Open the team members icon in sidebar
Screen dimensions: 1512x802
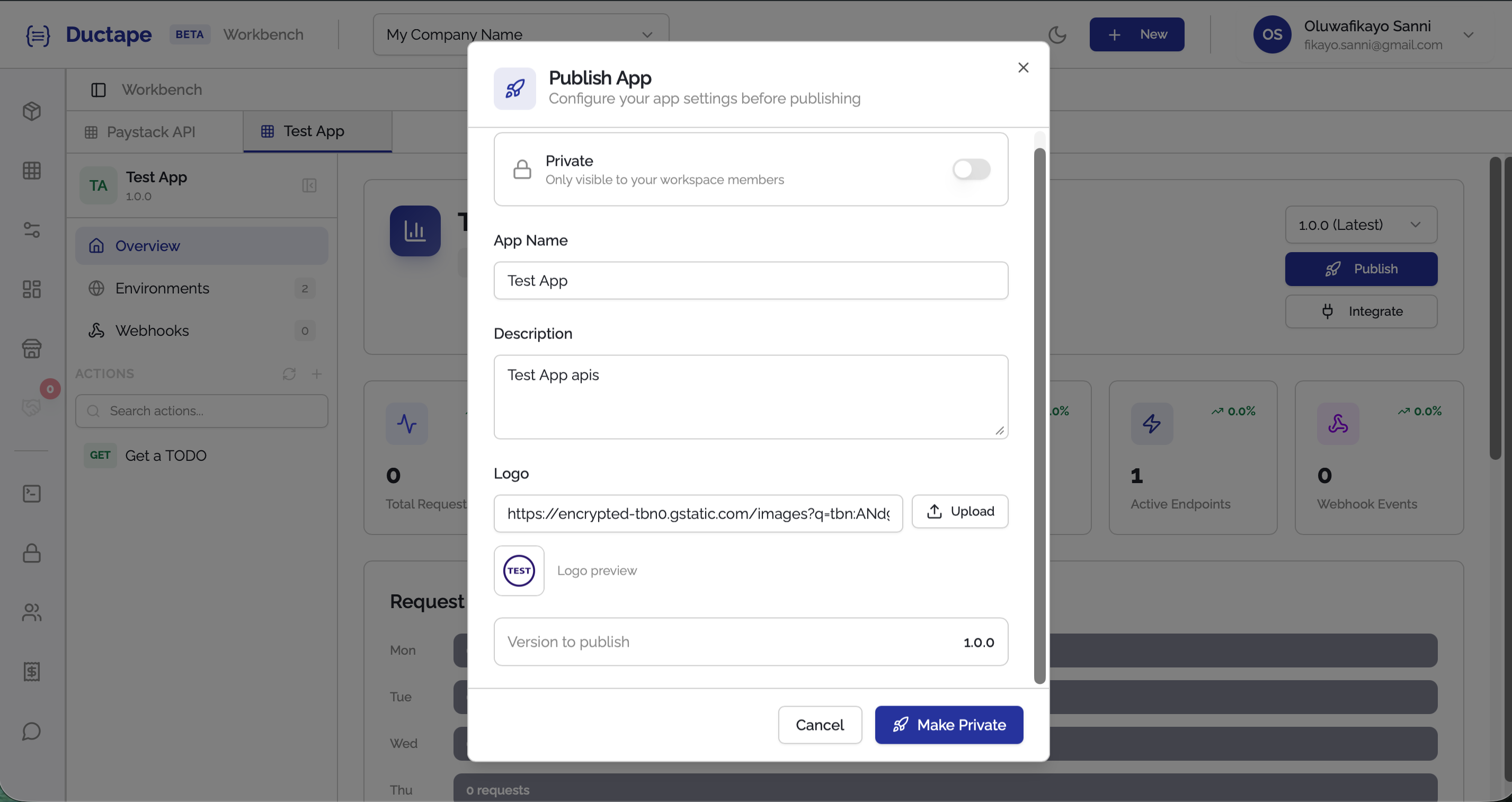click(x=32, y=613)
